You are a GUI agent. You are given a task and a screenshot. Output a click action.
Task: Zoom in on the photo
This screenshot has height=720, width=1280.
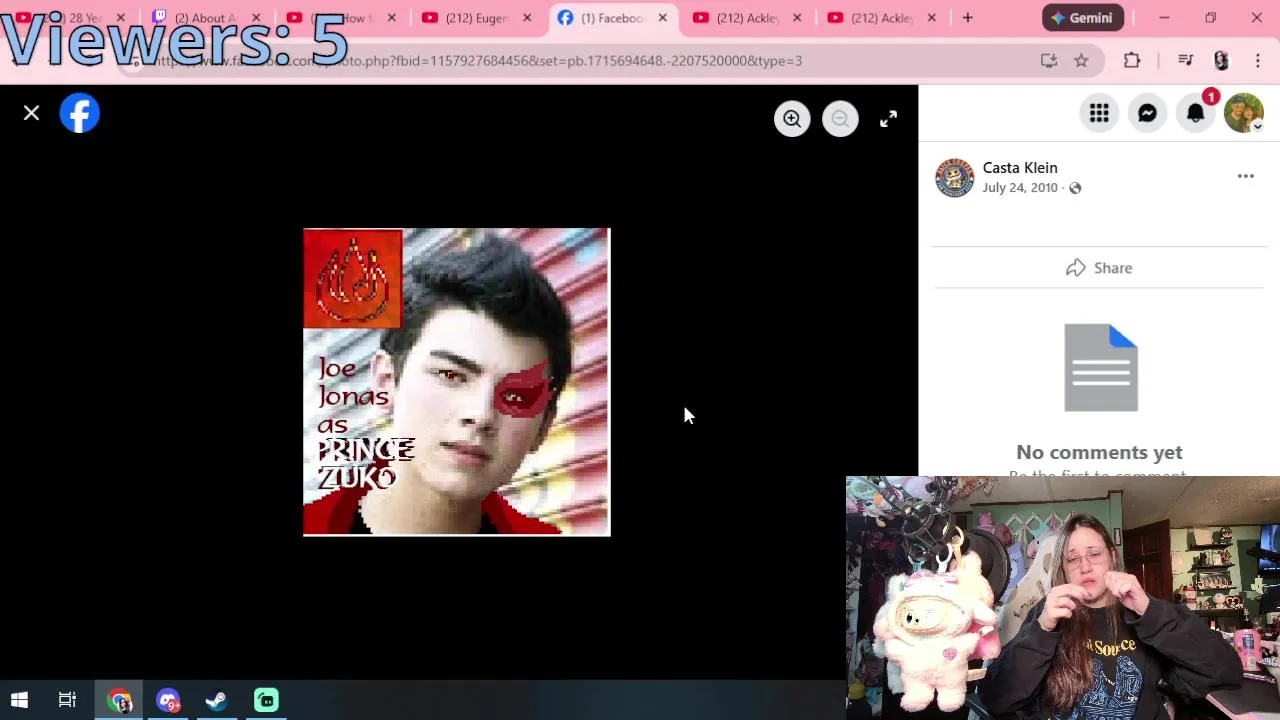point(792,119)
